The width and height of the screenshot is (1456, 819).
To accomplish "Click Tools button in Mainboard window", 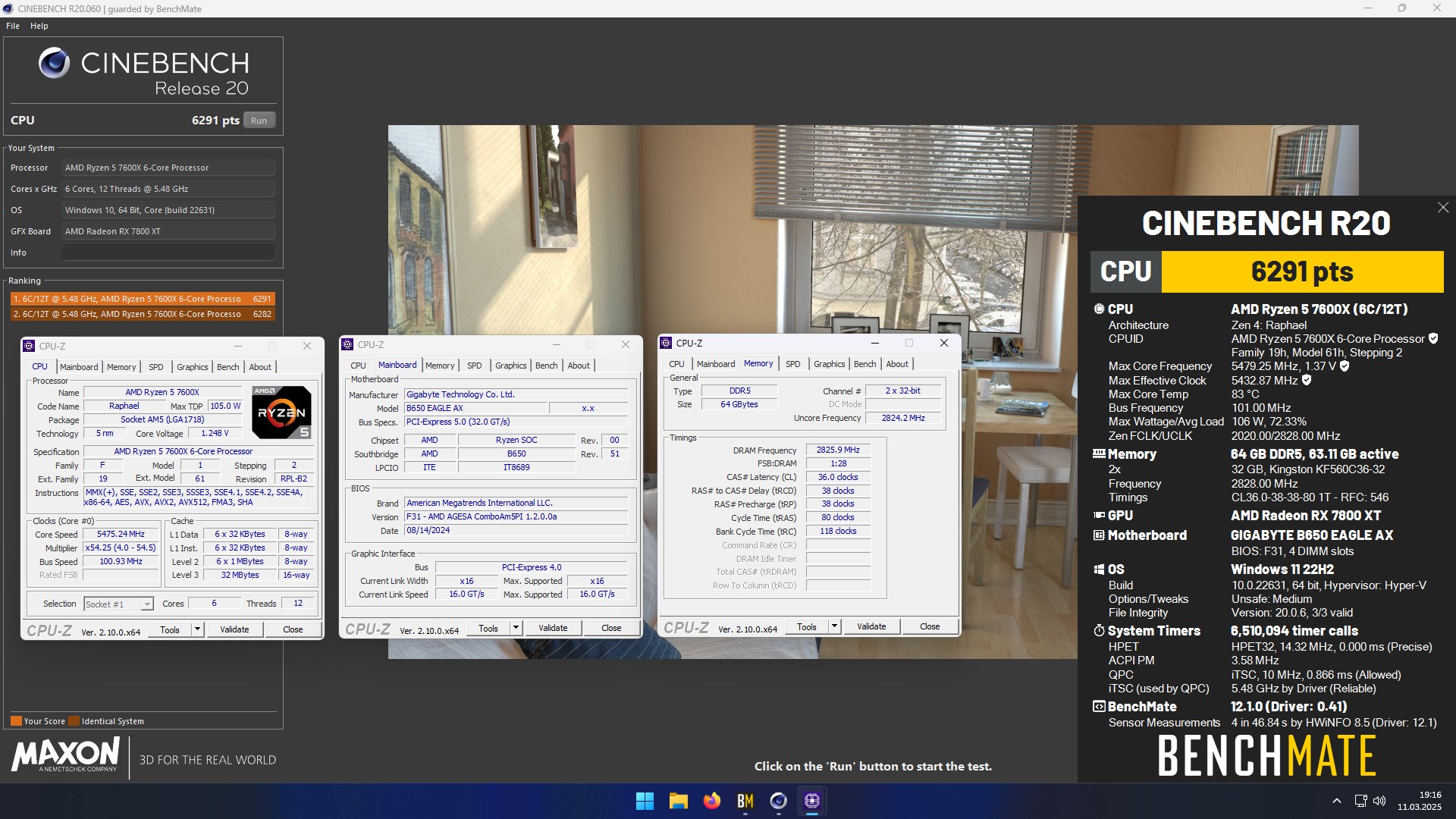I will pyautogui.click(x=488, y=628).
